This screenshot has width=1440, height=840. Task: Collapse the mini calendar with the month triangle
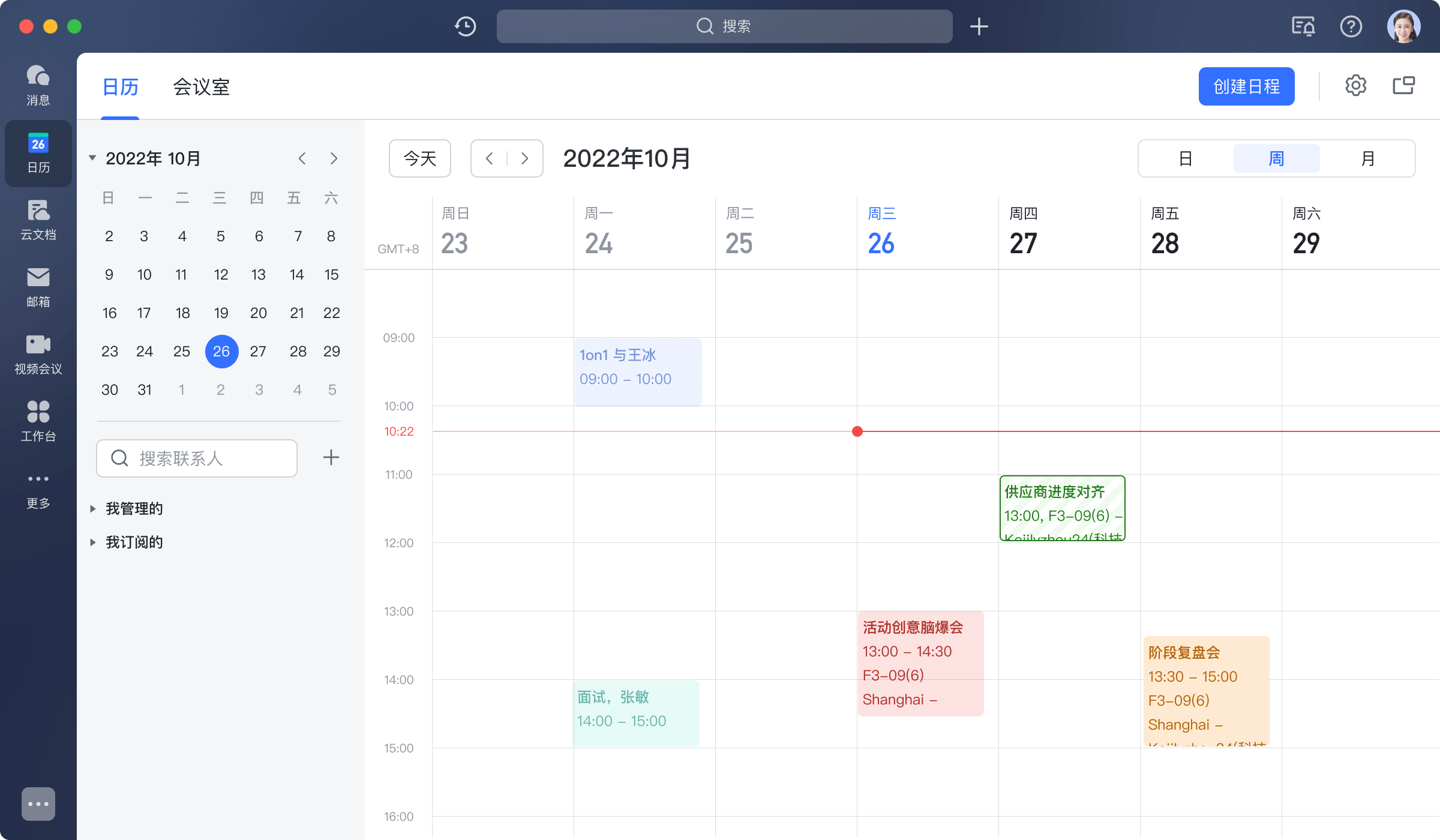(x=92, y=157)
